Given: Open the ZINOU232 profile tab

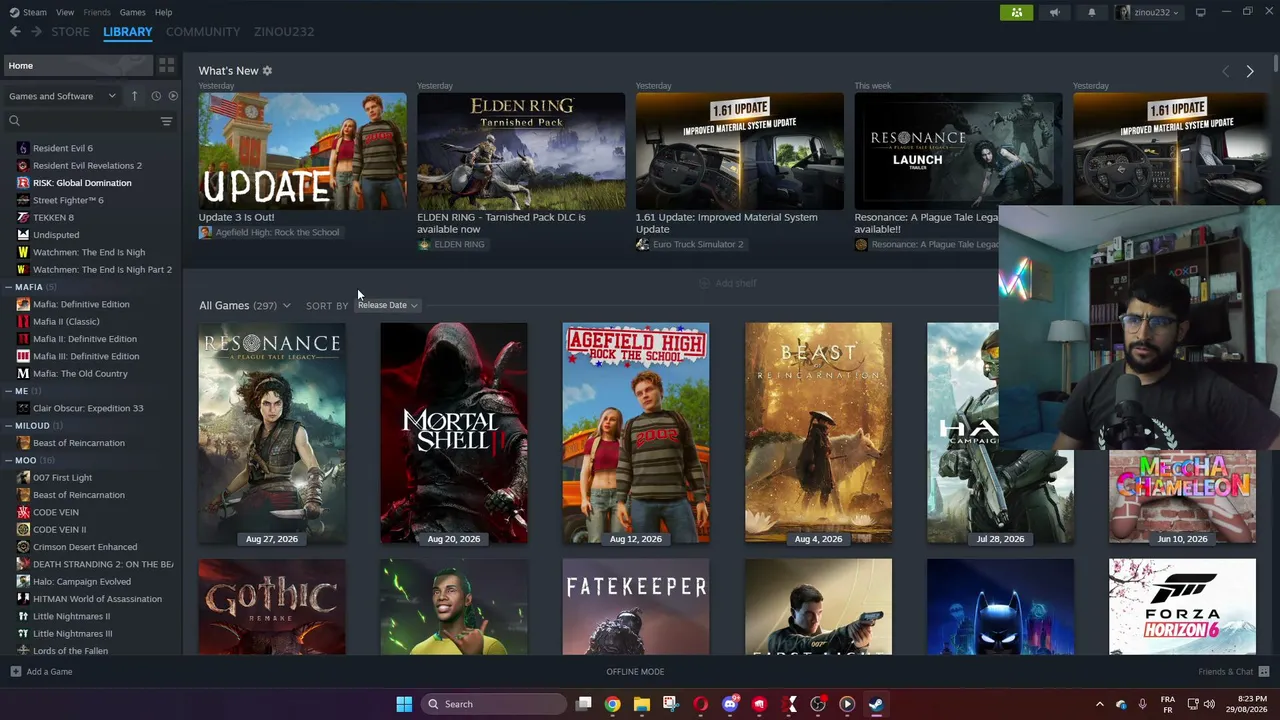Looking at the screenshot, I should coord(284,32).
